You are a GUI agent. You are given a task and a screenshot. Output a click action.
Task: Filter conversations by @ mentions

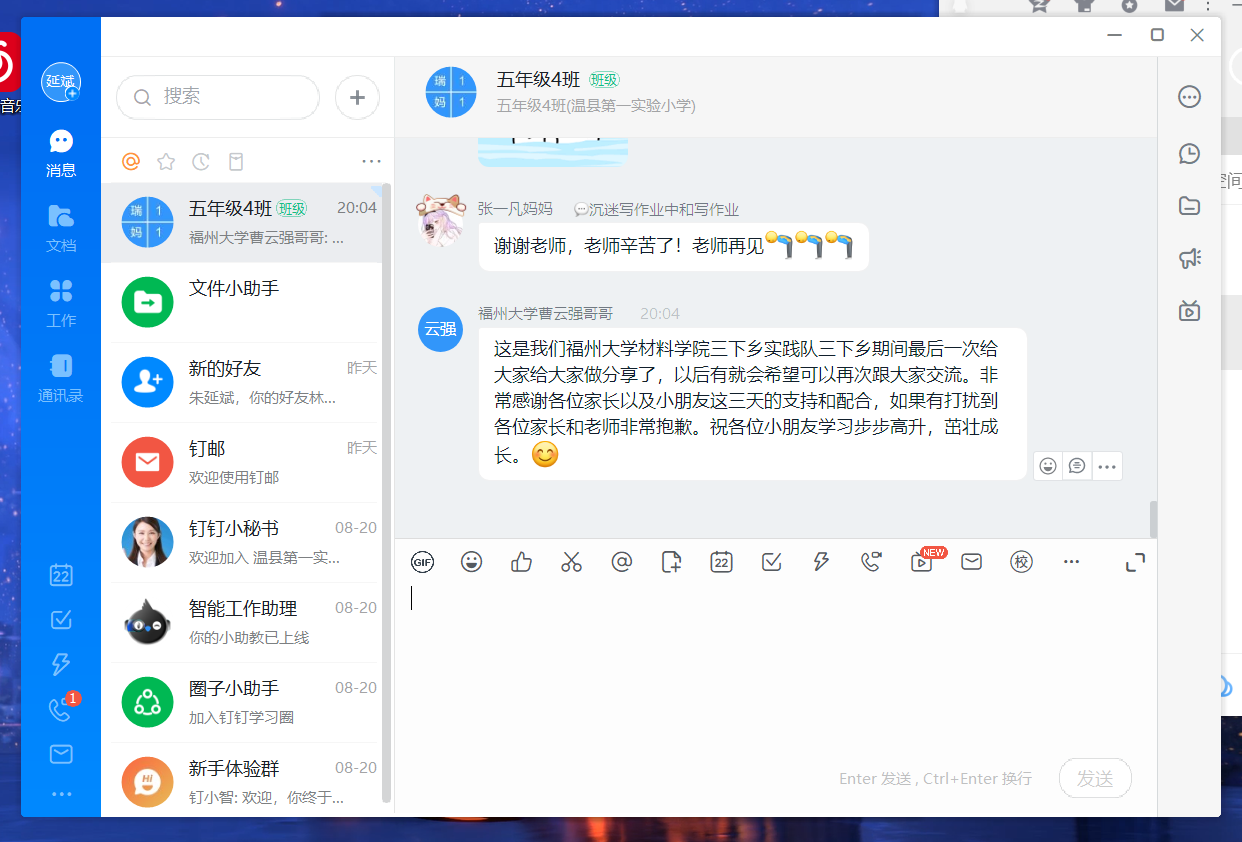pyautogui.click(x=130, y=162)
